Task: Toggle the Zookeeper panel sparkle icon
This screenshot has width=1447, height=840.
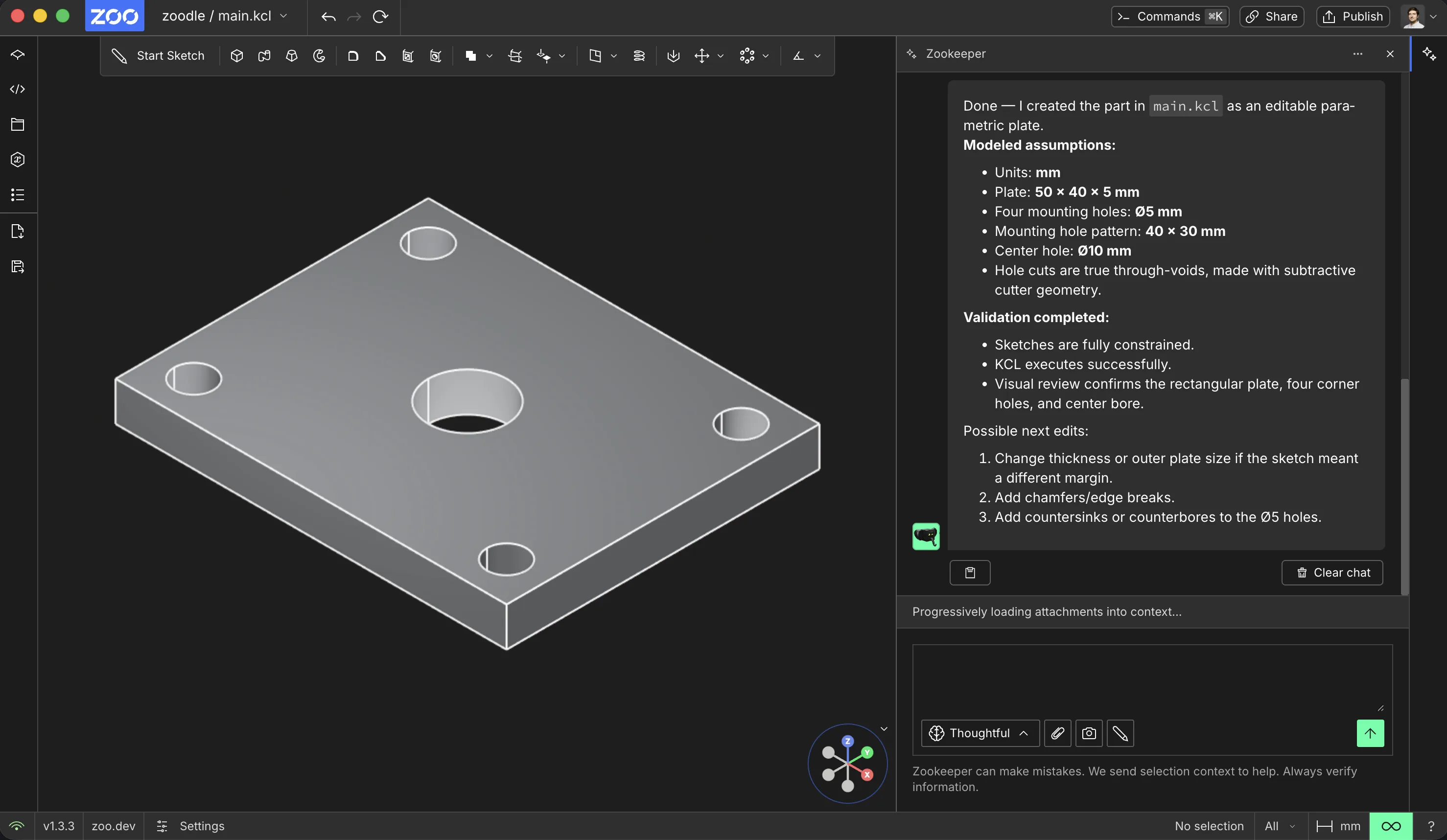Action: (1429, 54)
